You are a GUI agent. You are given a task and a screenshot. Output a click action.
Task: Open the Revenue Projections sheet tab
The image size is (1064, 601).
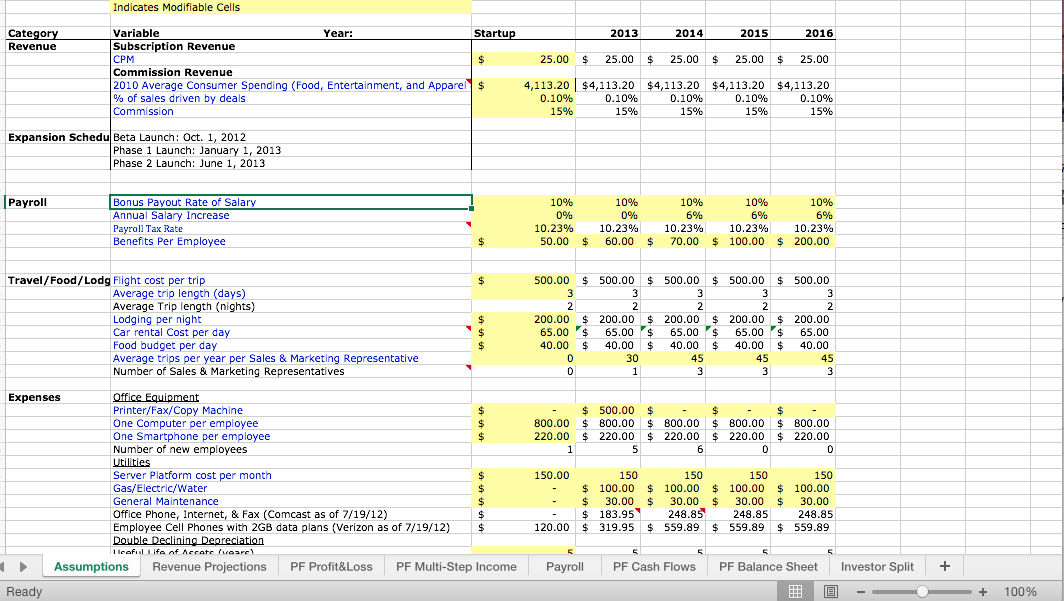click(x=209, y=566)
